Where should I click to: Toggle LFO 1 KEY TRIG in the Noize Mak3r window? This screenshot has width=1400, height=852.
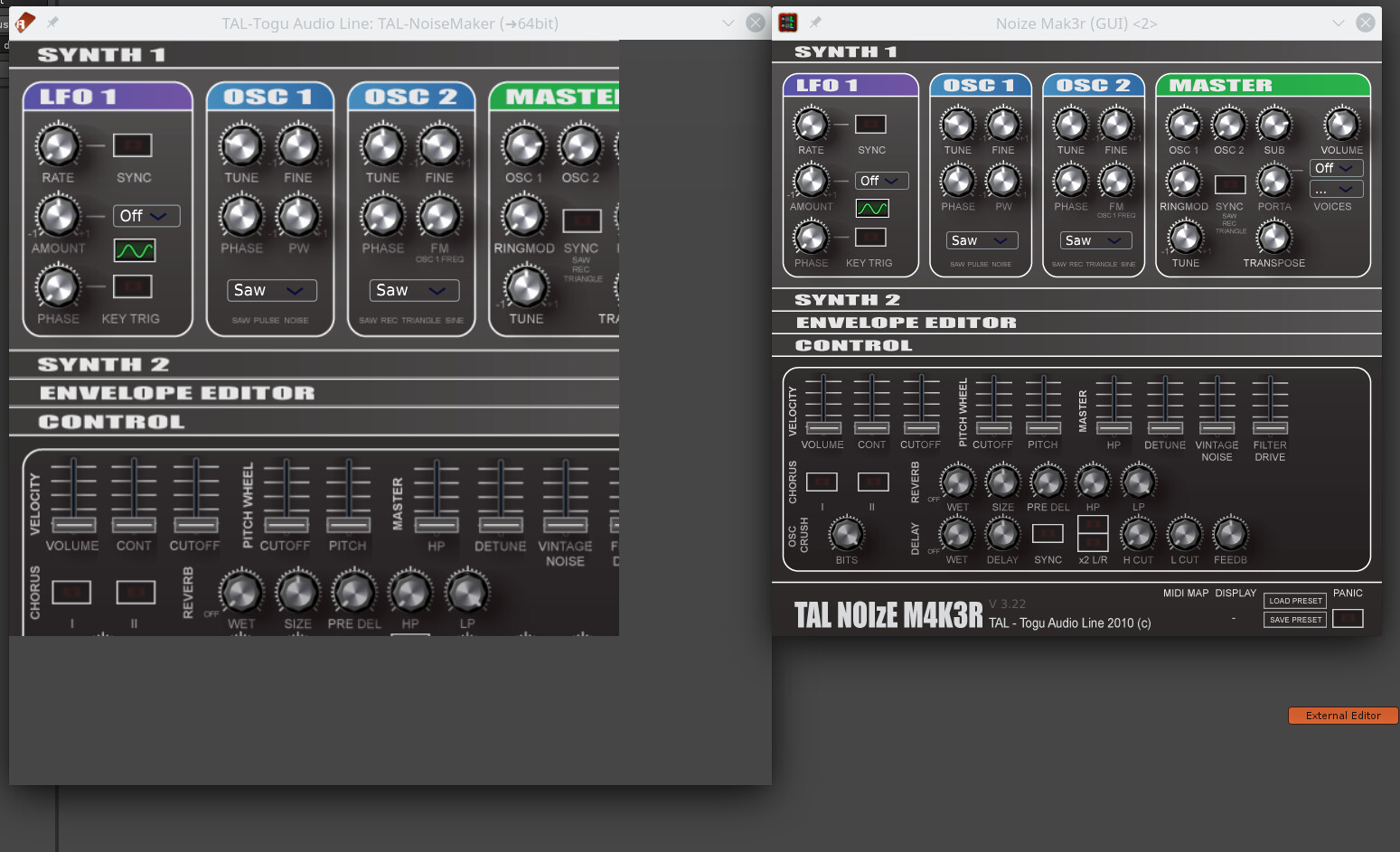click(871, 237)
